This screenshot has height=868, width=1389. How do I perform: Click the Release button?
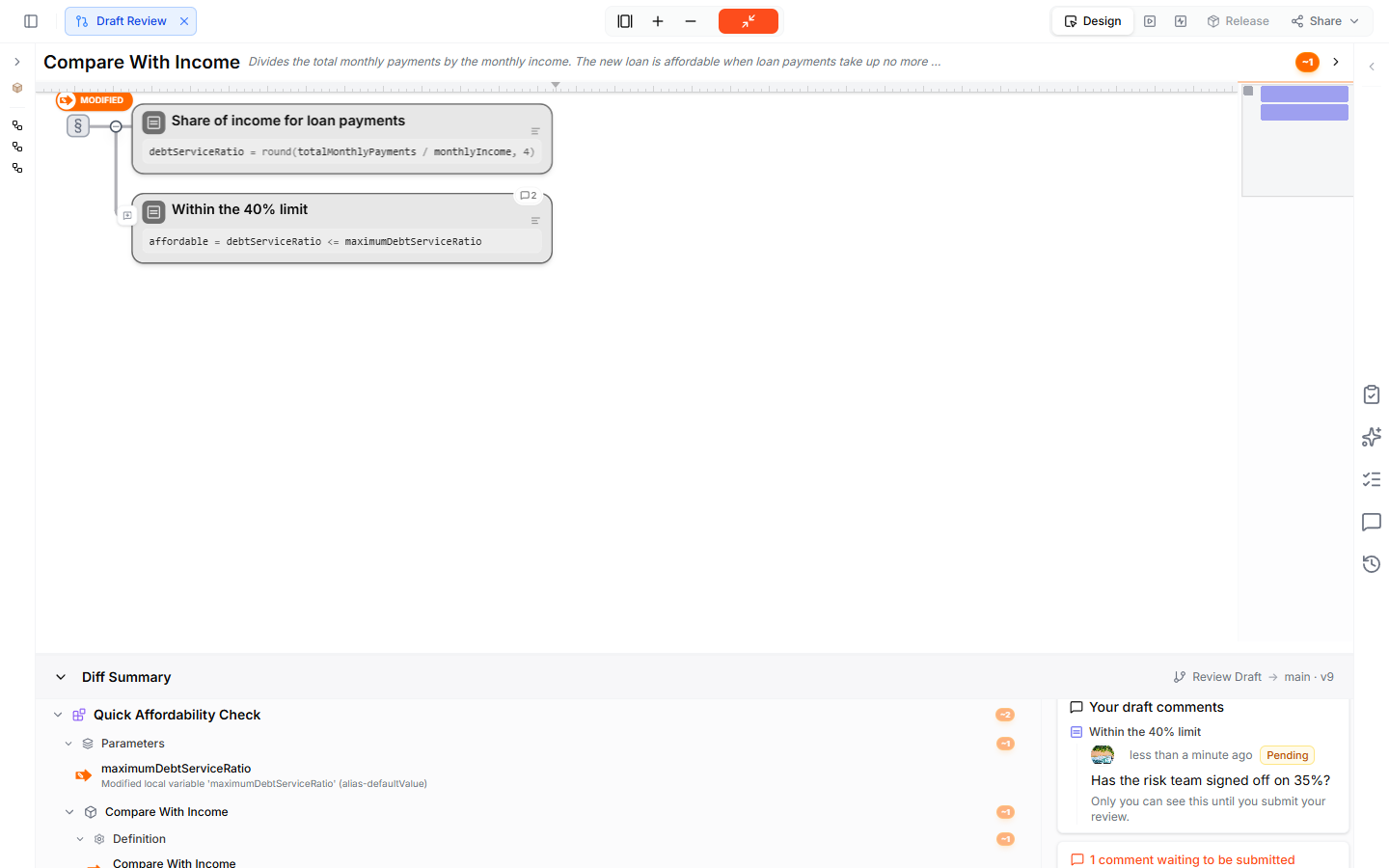(1239, 21)
